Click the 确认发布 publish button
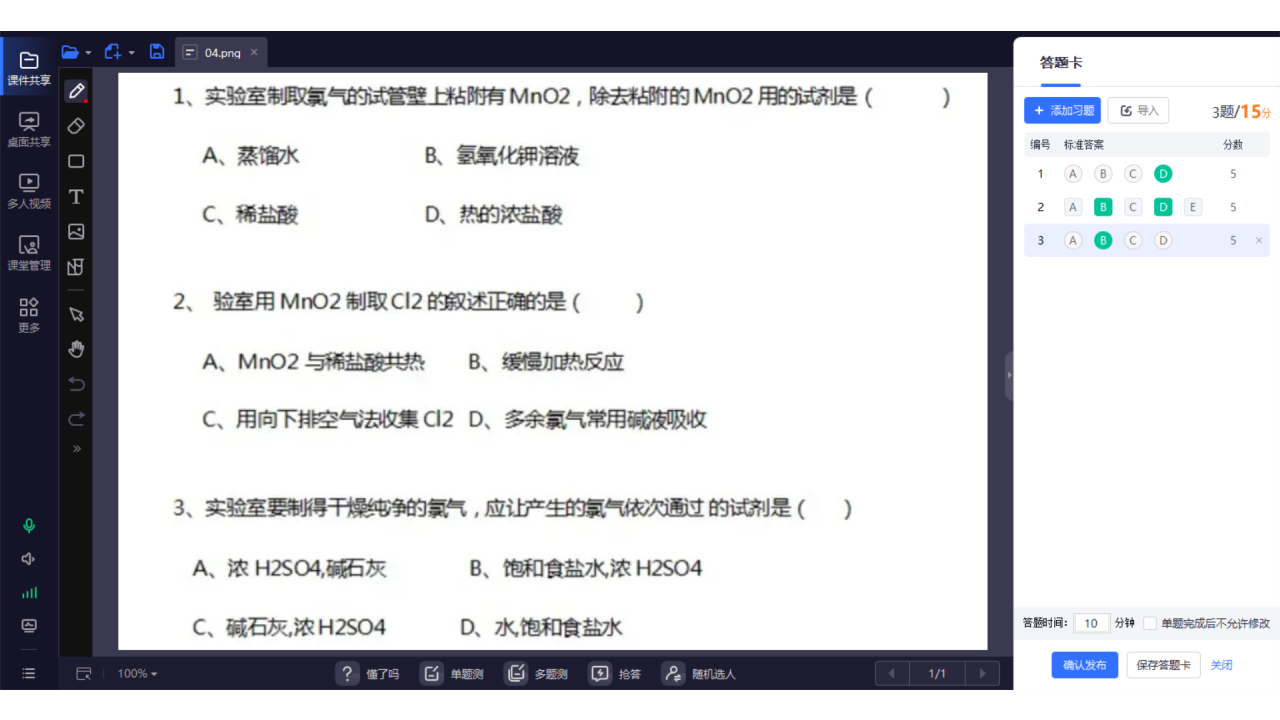This screenshot has width=1280, height=720. [x=1084, y=664]
